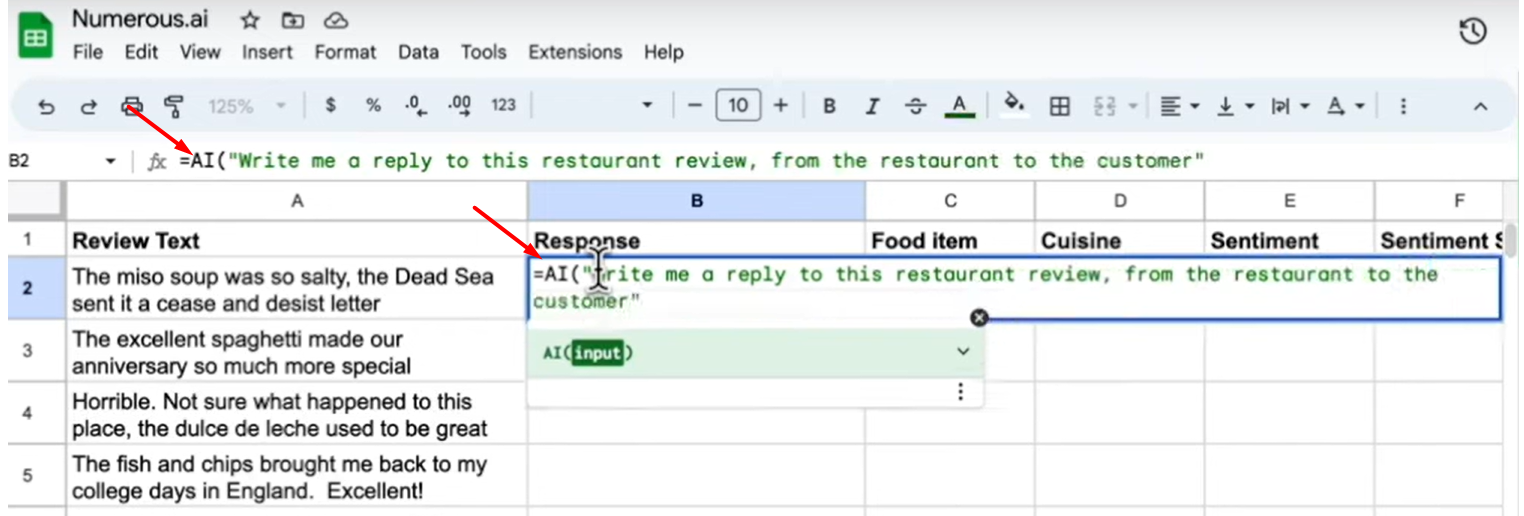The image size is (1524, 516).
Task: Redo the last action
Action: coord(88,106)
